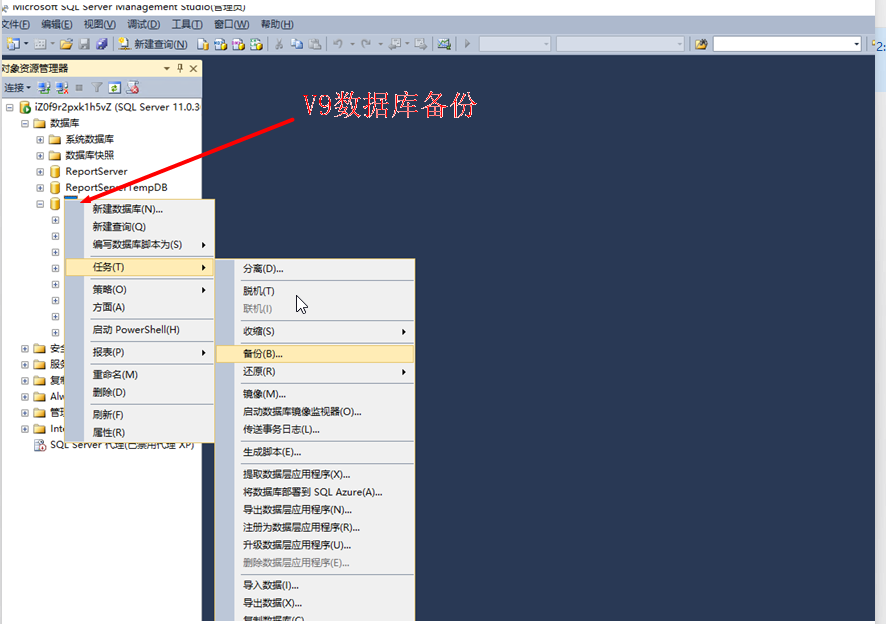Expand the 系统数据库 folder node
Viewport: 886px width, 624px height.
point(40,139)
